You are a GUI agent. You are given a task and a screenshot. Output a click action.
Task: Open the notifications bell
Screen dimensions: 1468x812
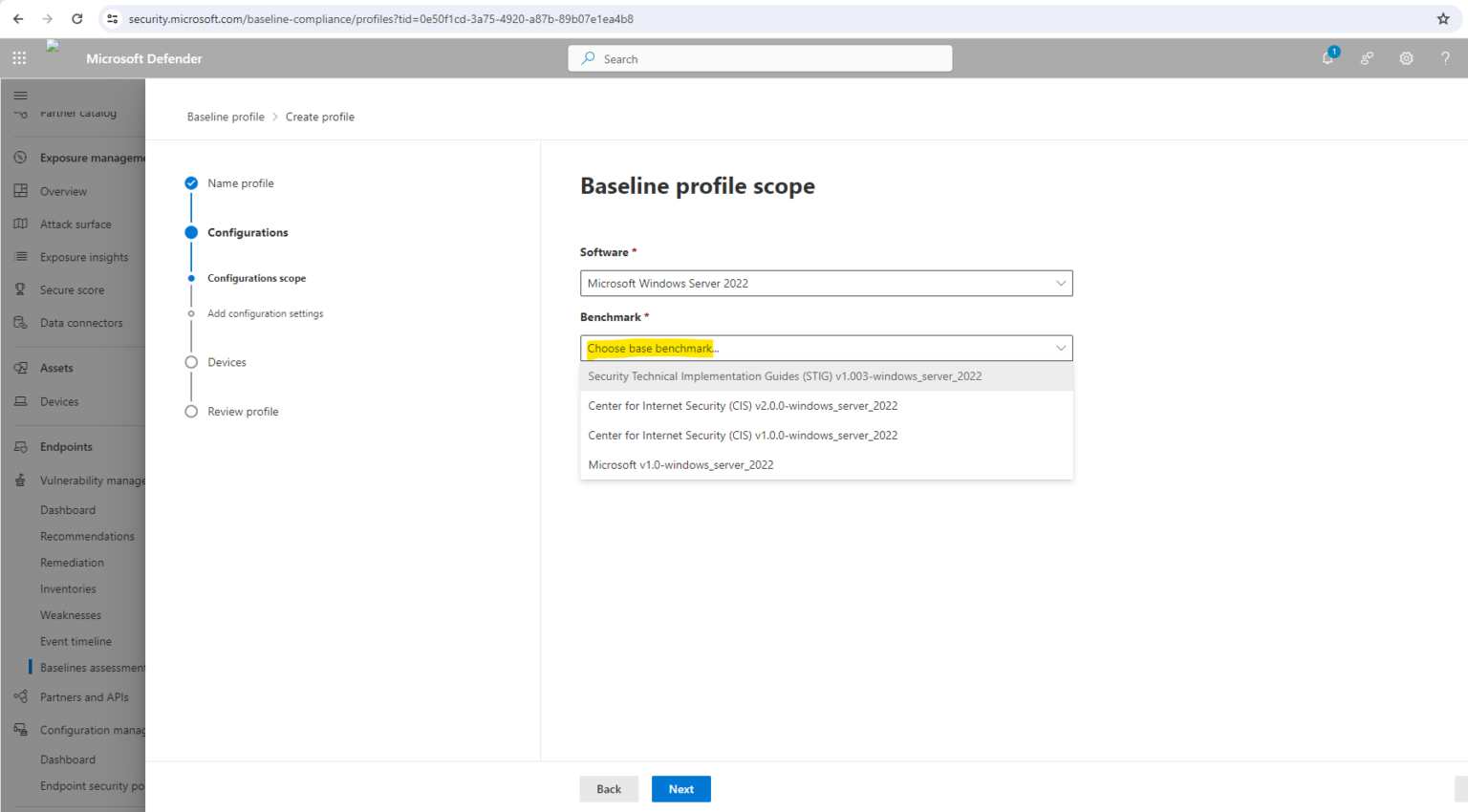tap(1328, 58)
